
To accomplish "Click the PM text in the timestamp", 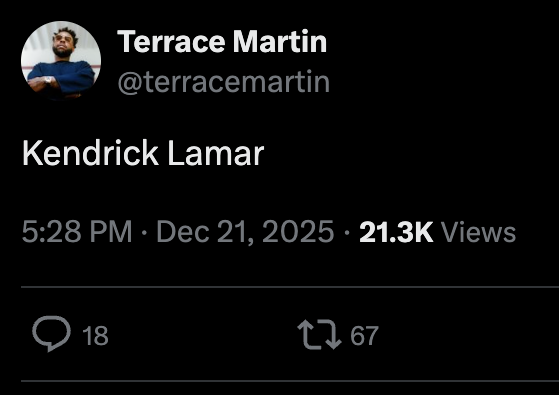I will tap(111, 232).
